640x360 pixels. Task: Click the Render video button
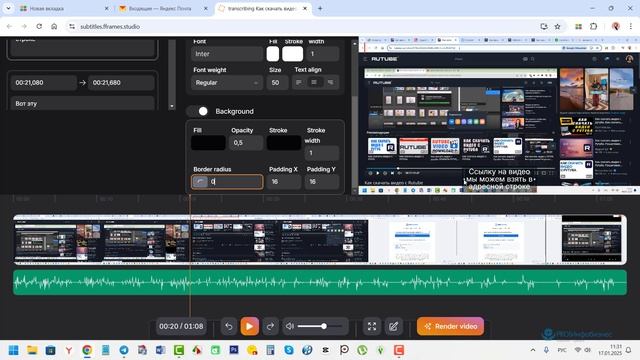450,326
